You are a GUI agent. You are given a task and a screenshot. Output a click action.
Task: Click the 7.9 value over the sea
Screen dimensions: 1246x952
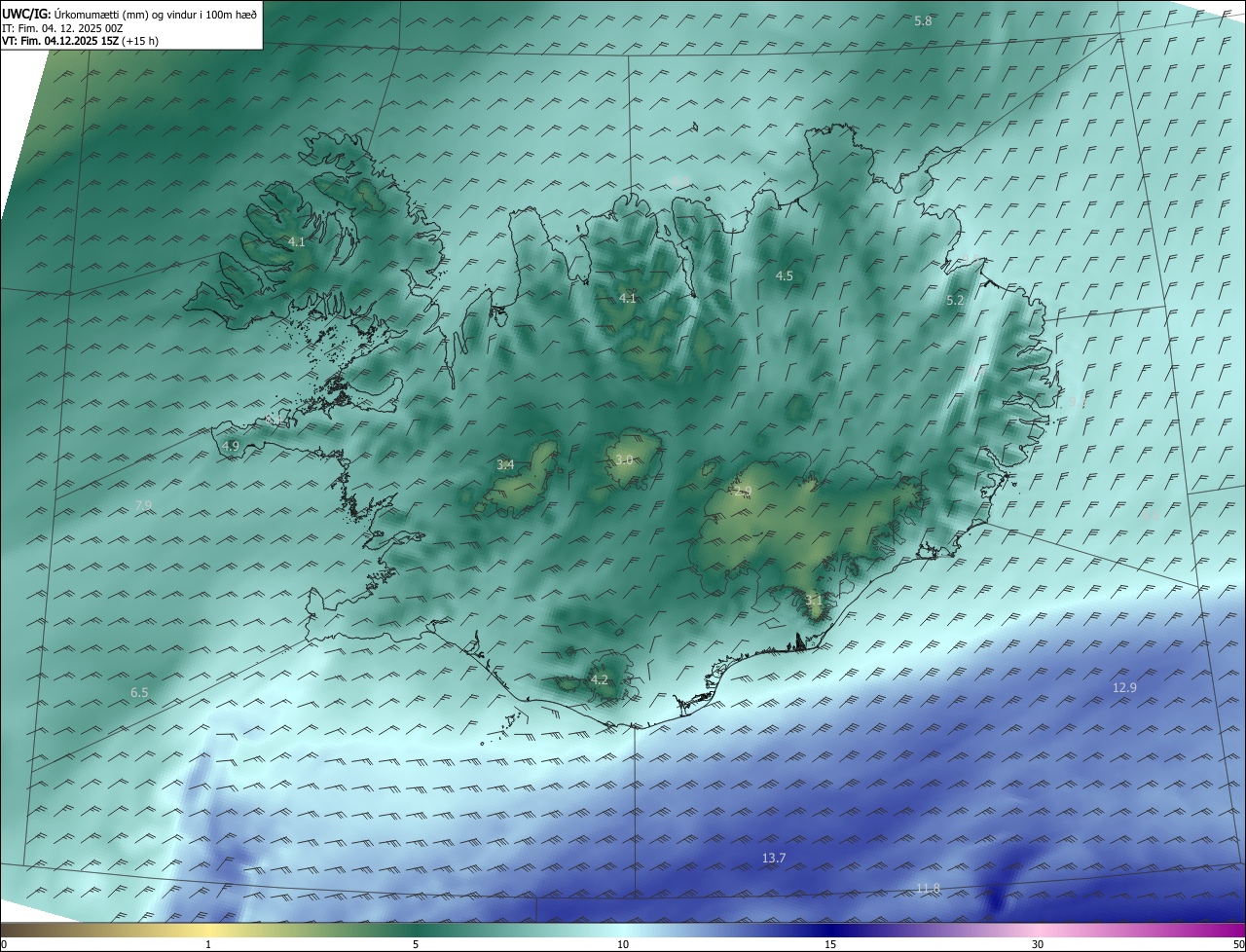tap(143, 504)
